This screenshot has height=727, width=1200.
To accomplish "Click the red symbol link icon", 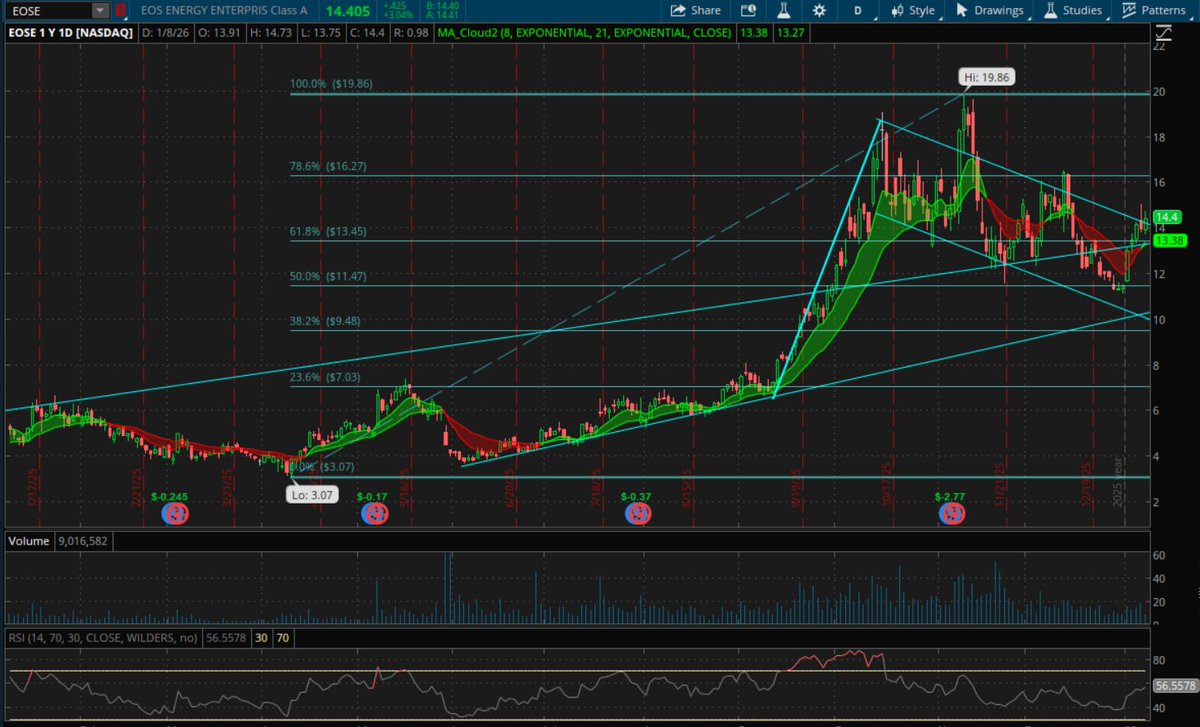I will point(121,10).
